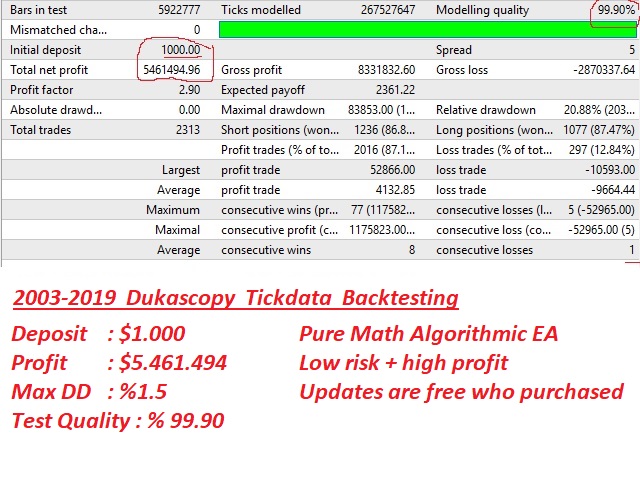
Task: Click the Max DD : %1.5 caption
Action: click(x=89, y=392)
